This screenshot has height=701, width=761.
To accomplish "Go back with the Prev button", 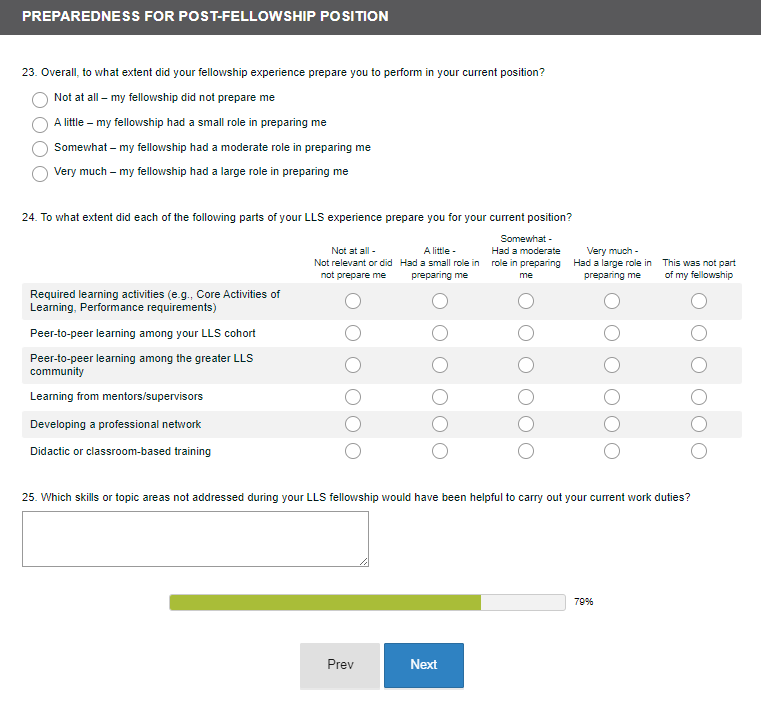I will pyautogui.click(x=340, y=665).
